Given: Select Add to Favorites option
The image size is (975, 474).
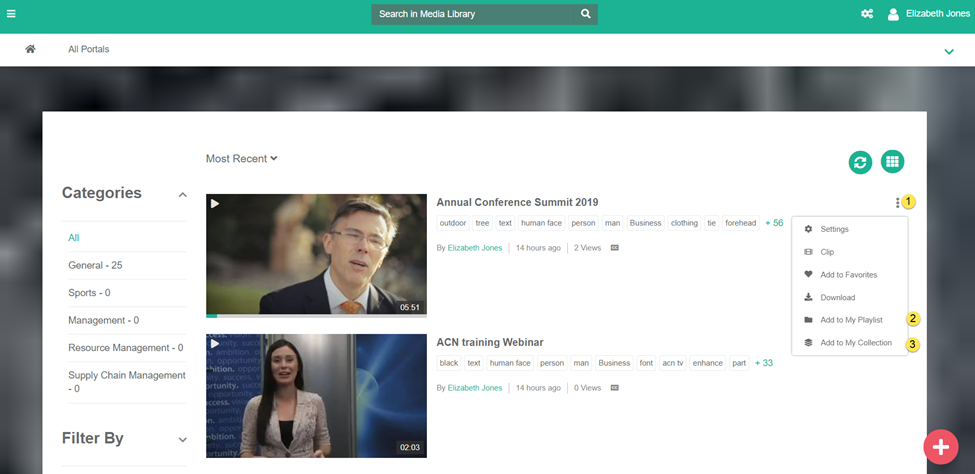Looking at the screenshot, I should pyautogui.click(x=848, y=275).
